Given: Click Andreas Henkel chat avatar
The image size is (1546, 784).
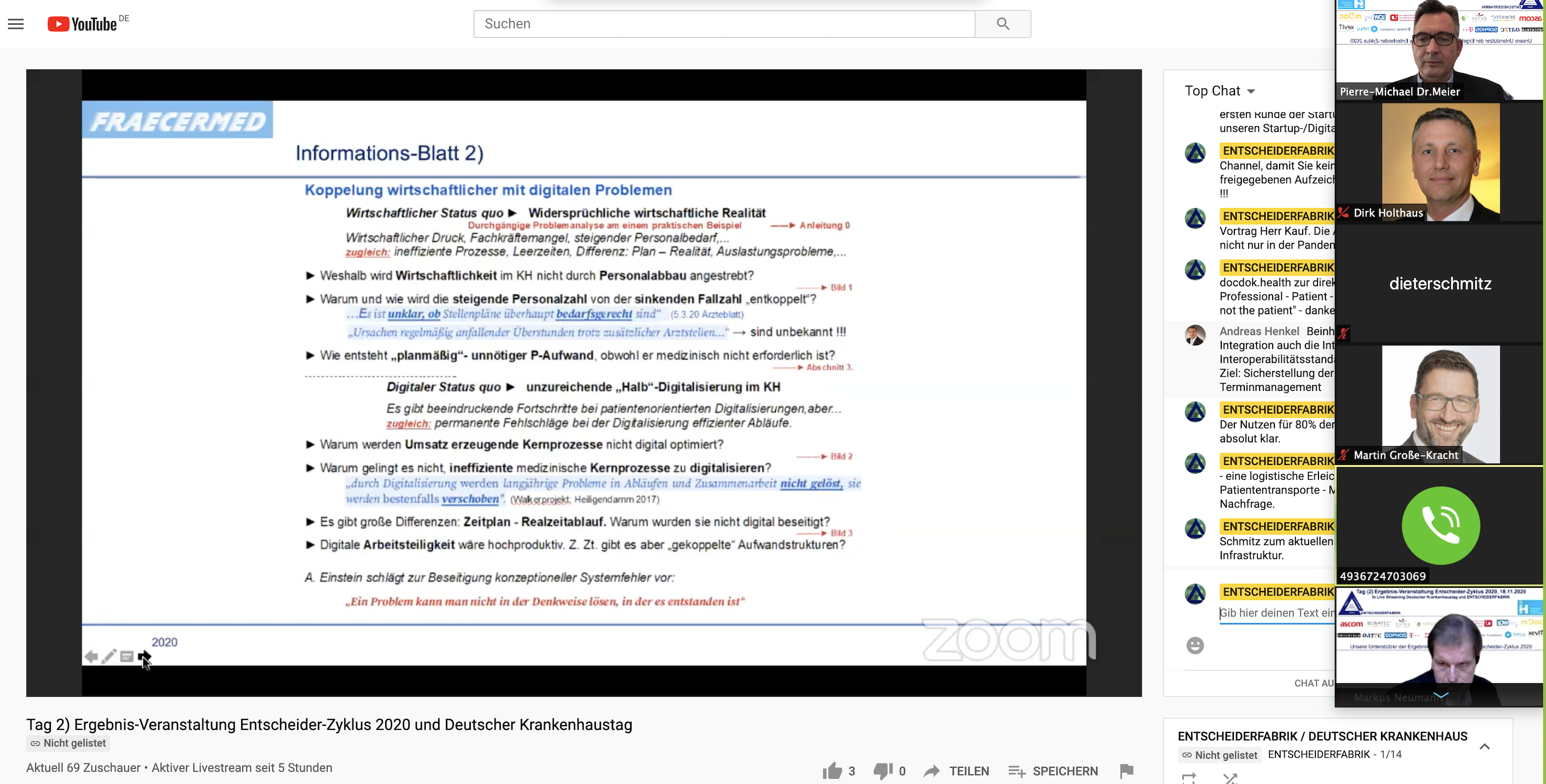Looking at the screenshot, I should 1195,335.
